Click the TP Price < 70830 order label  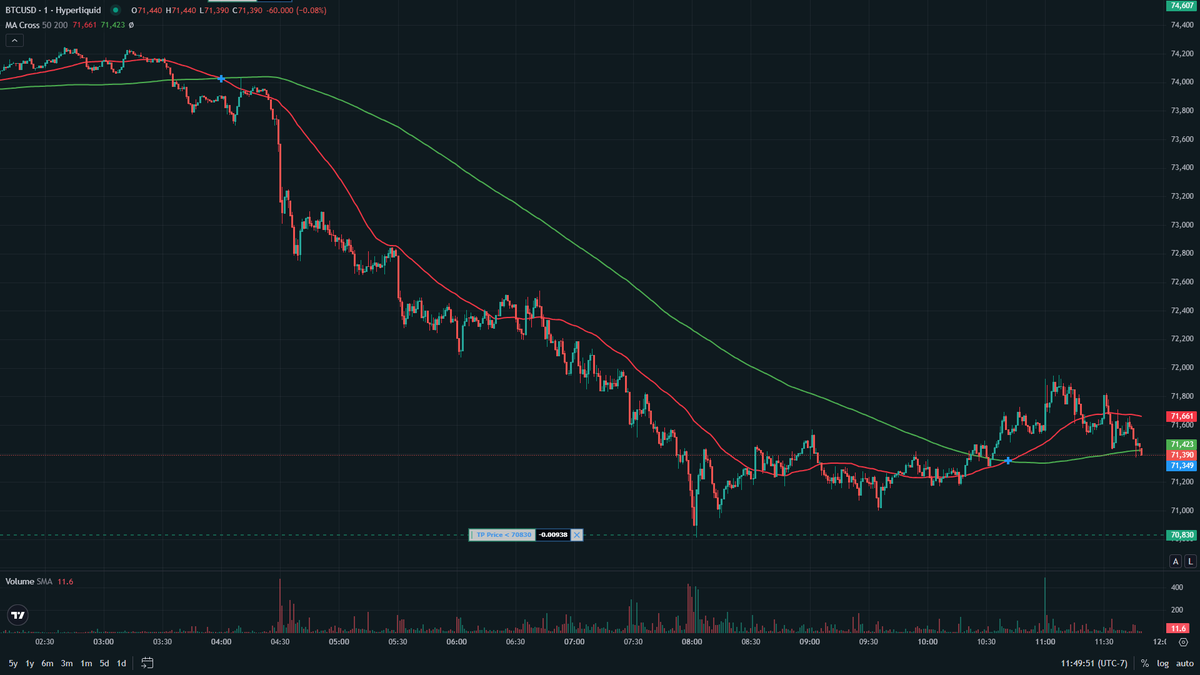point(502,535)
